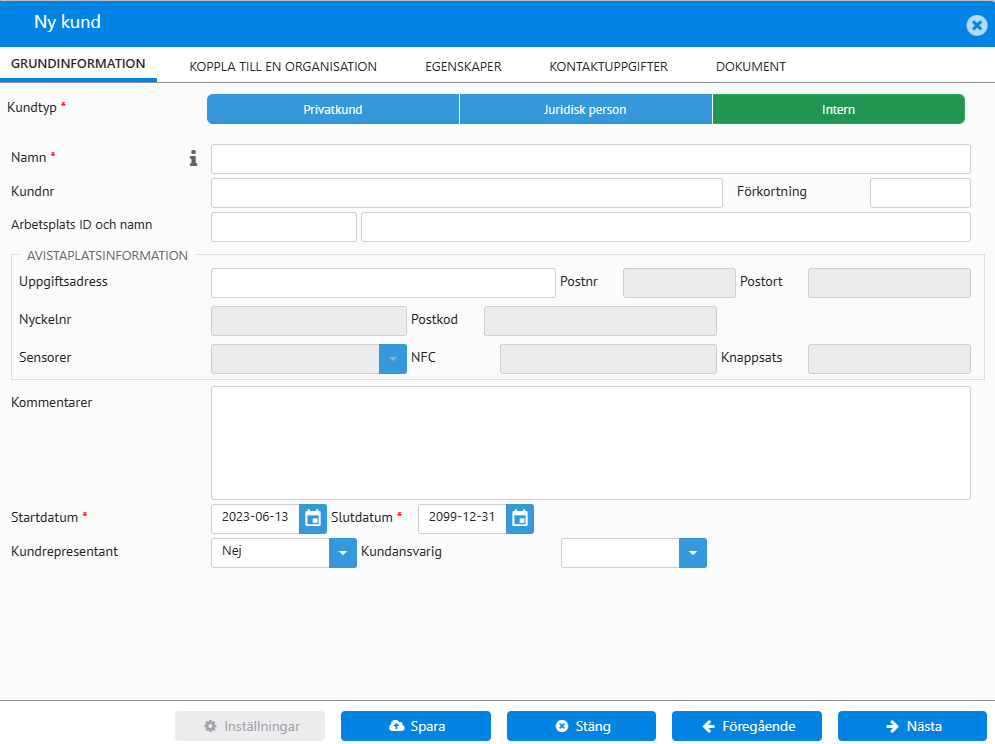Screen dimensions: 995x744
Task: Expand the Sensorer dropdown
Action: (x=393, y=359)
